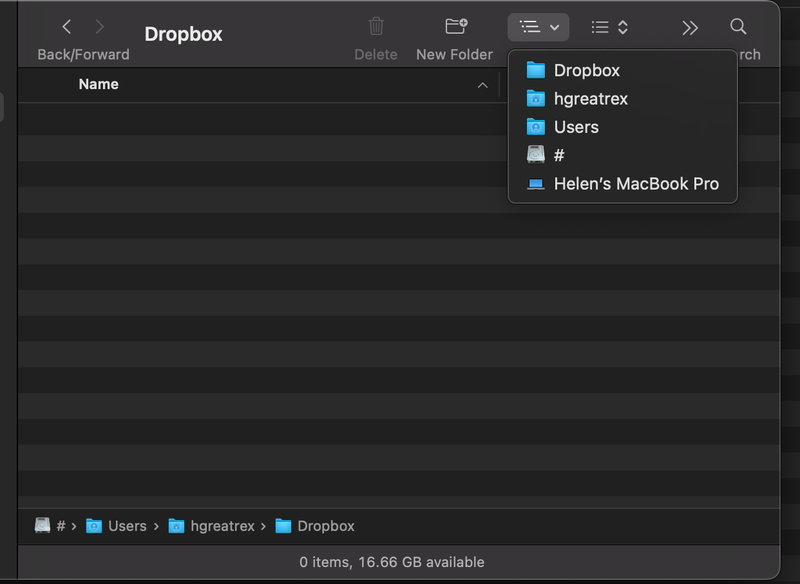Open hgreatrex home folder in the path bar

point(213,526)
